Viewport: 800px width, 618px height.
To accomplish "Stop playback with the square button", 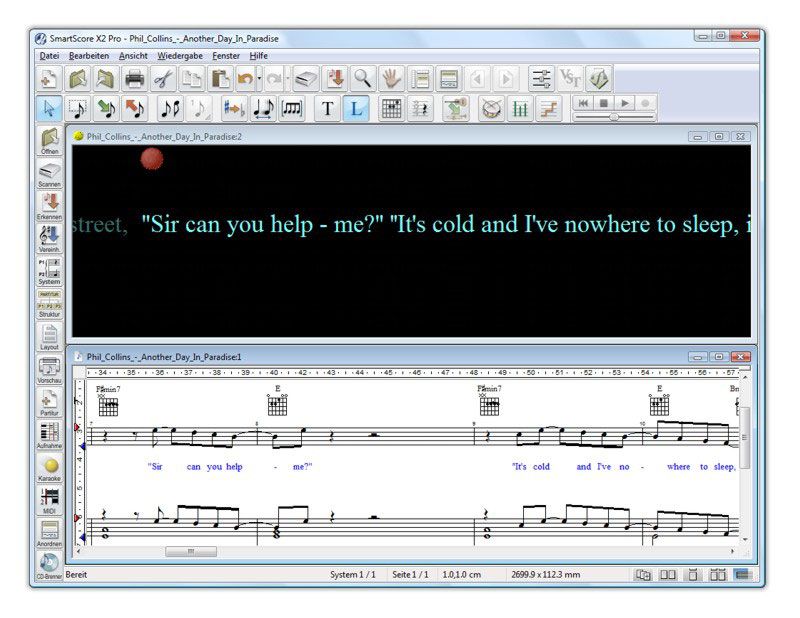I will [604, 103].
